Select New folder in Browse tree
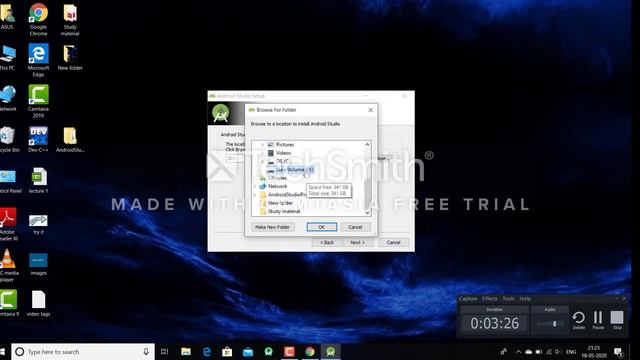640x360 pixels. click(277, 203)
